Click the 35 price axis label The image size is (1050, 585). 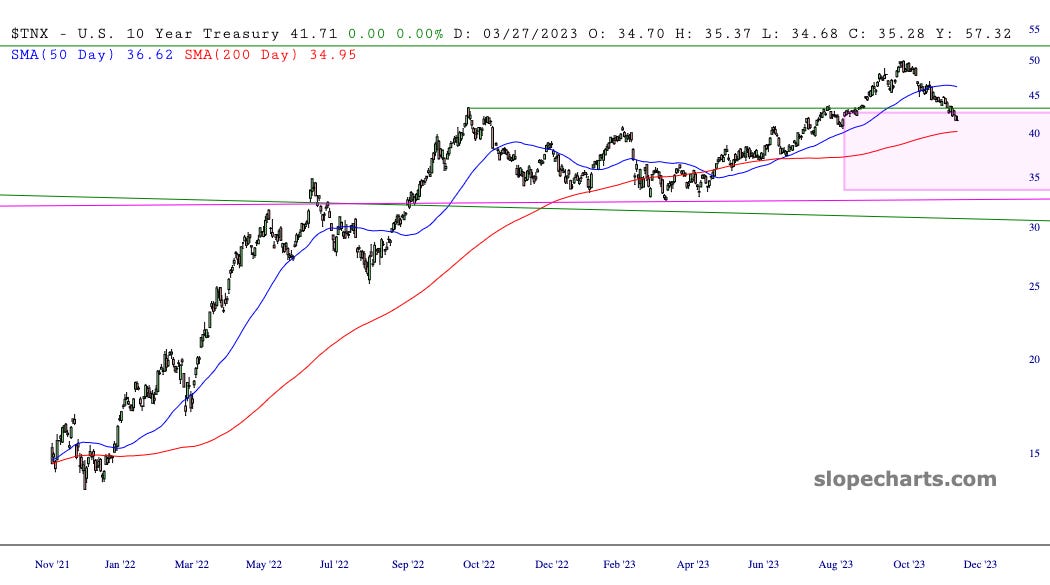pyautogui.click(x=1034, y=177)
